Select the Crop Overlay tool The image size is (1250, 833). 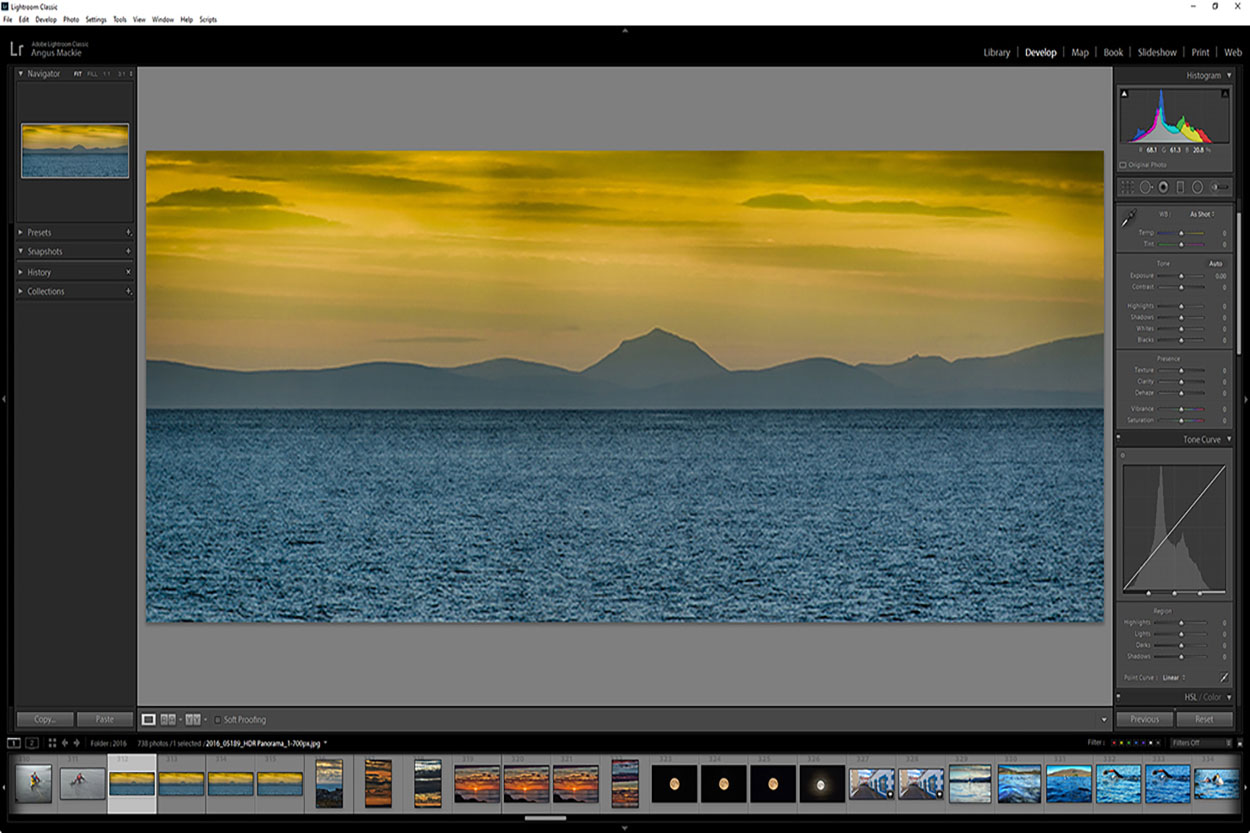(1127, 187)
